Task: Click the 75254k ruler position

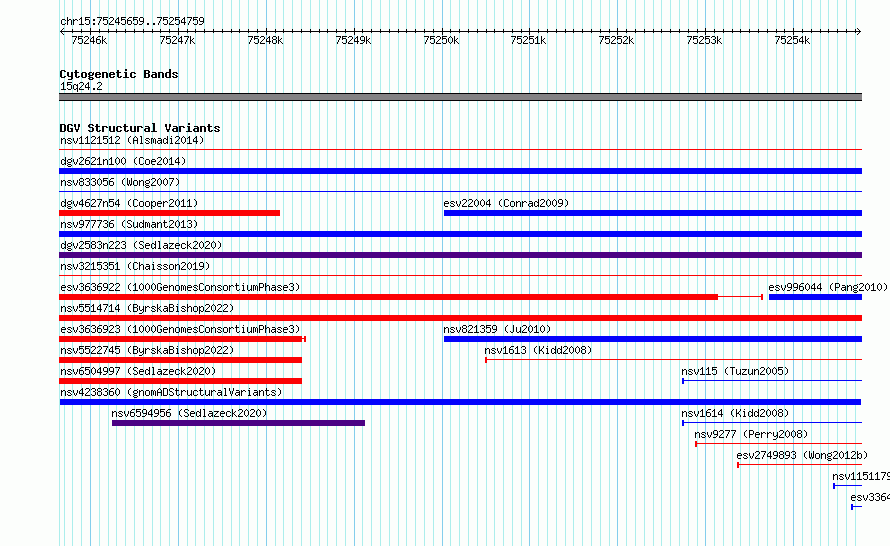Action: (x=792, y=40)
